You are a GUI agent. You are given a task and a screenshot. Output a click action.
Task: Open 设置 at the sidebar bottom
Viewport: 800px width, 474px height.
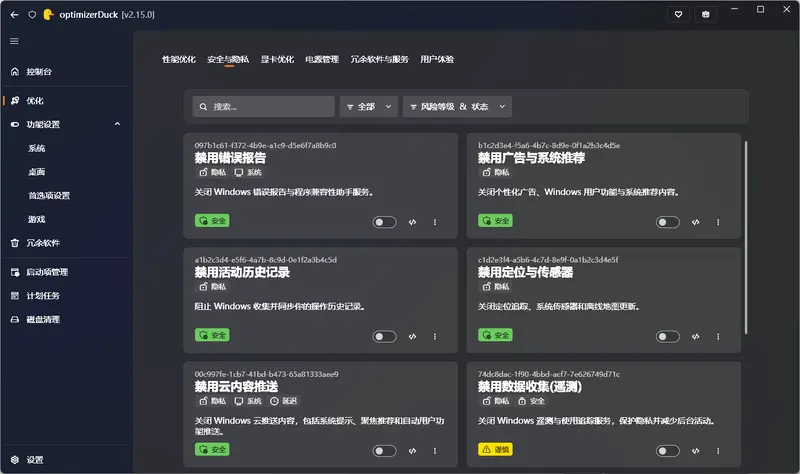pyautogui.click(x=65, y=460)
